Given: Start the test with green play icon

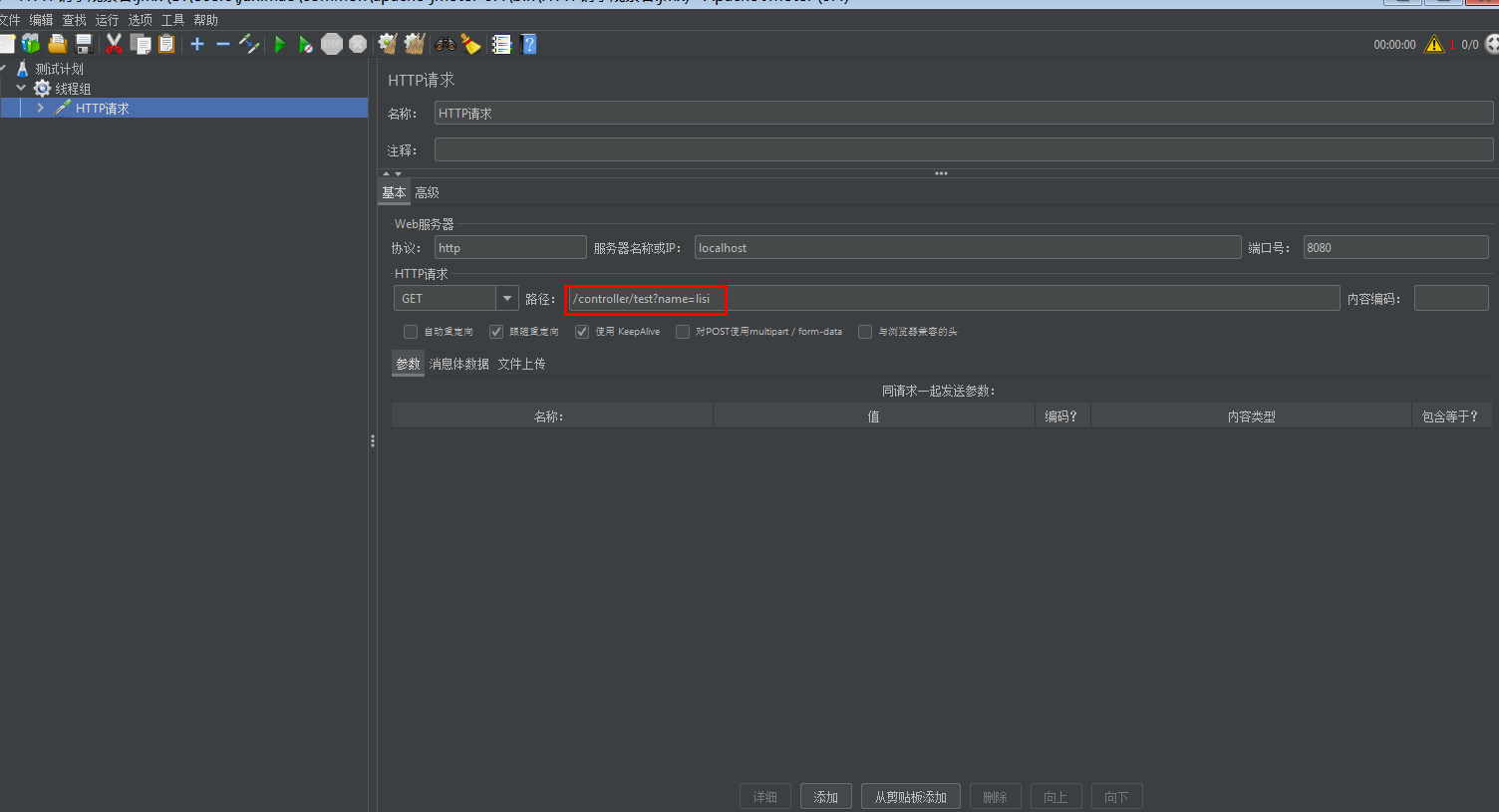Looking at the screenshot, I should (280, 44).
